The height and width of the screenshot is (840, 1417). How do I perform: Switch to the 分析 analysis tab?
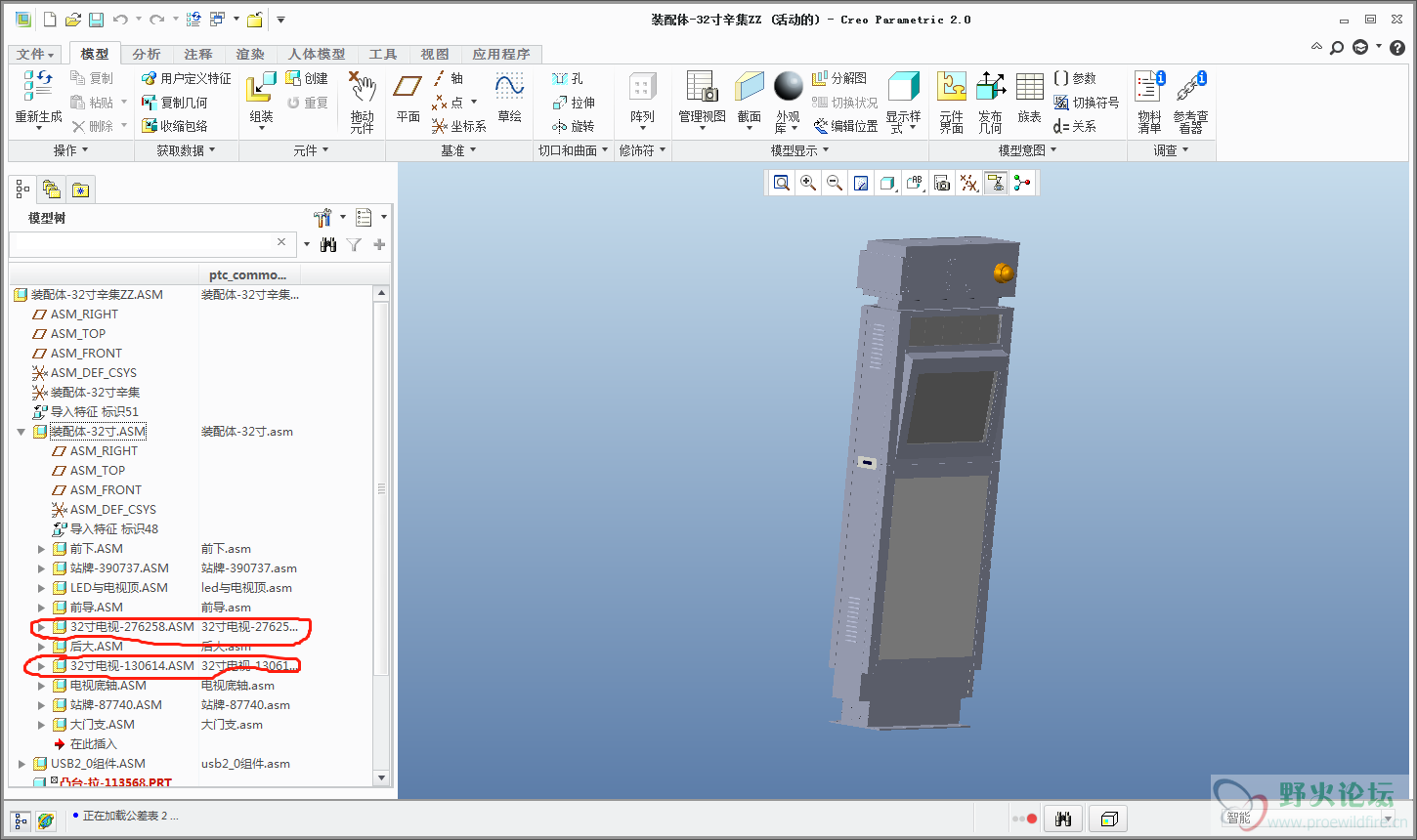tap(147, 55)
